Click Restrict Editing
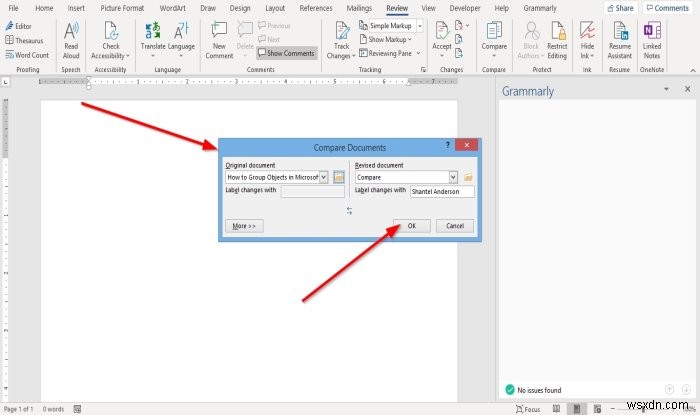 [557, 41]
